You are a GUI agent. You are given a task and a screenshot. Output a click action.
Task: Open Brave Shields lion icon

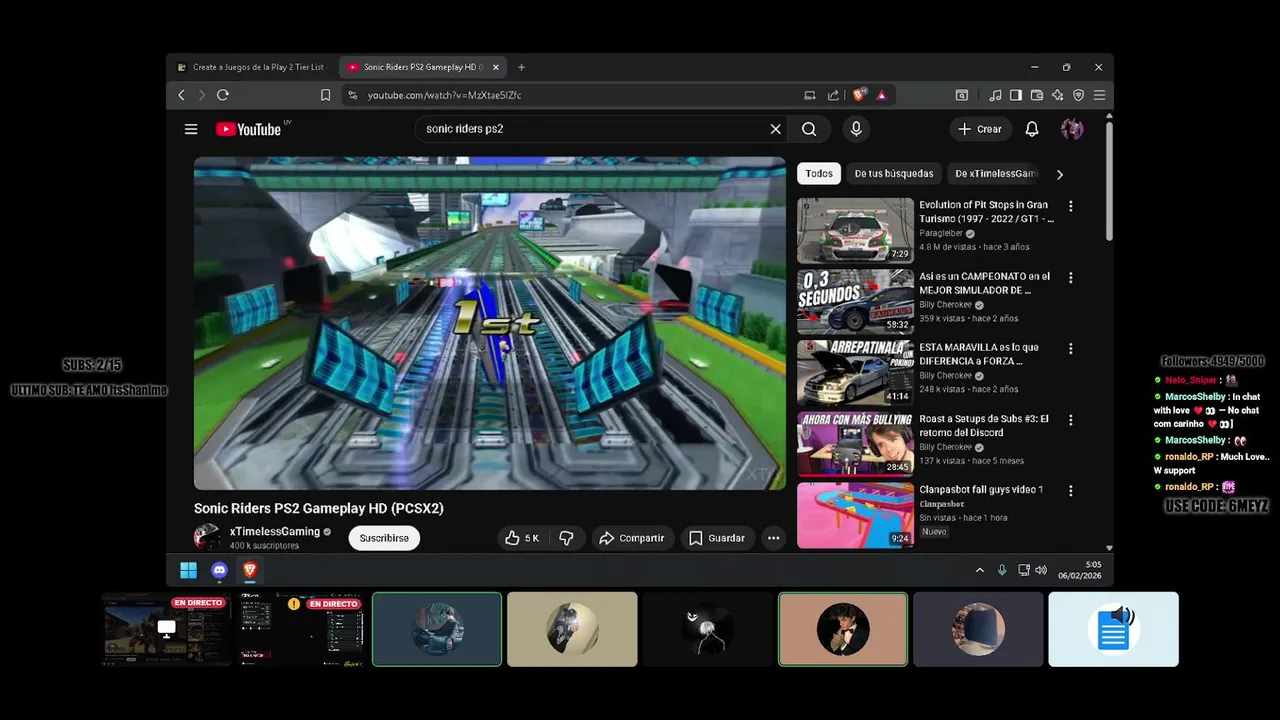859,95
